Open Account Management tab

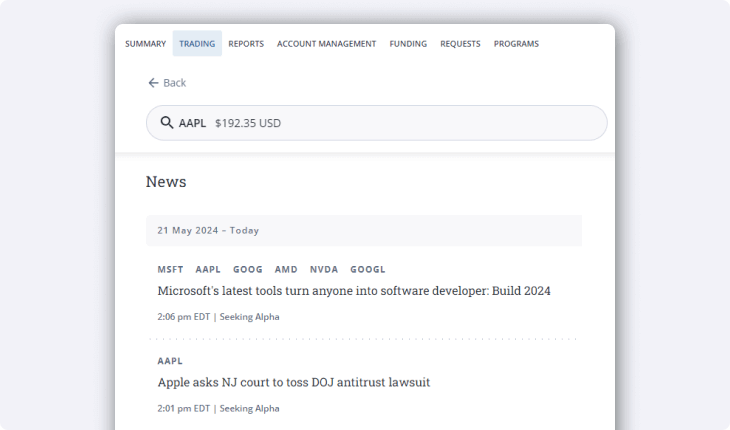point(326,44)
